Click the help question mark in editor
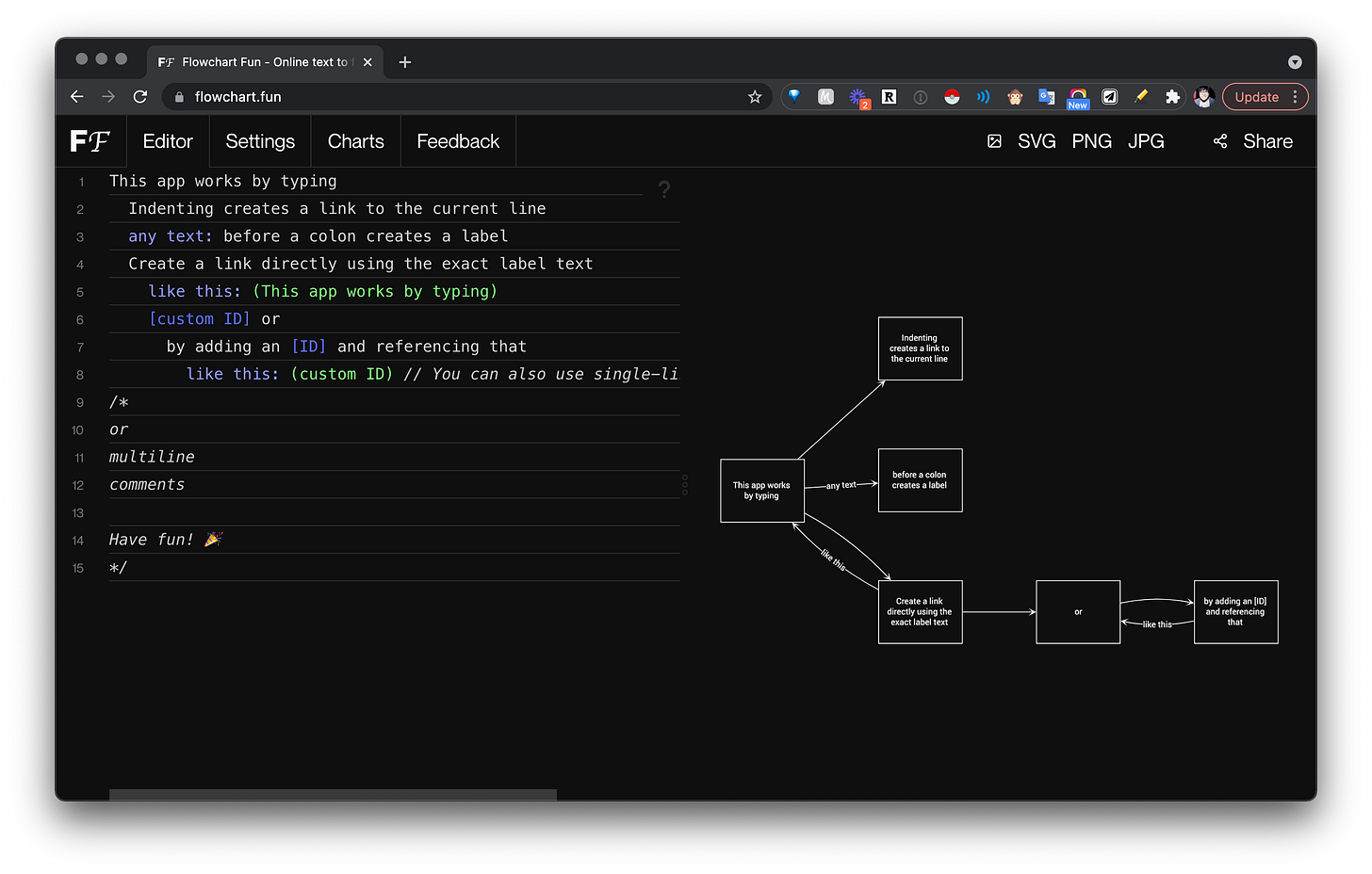 (664, 189)
